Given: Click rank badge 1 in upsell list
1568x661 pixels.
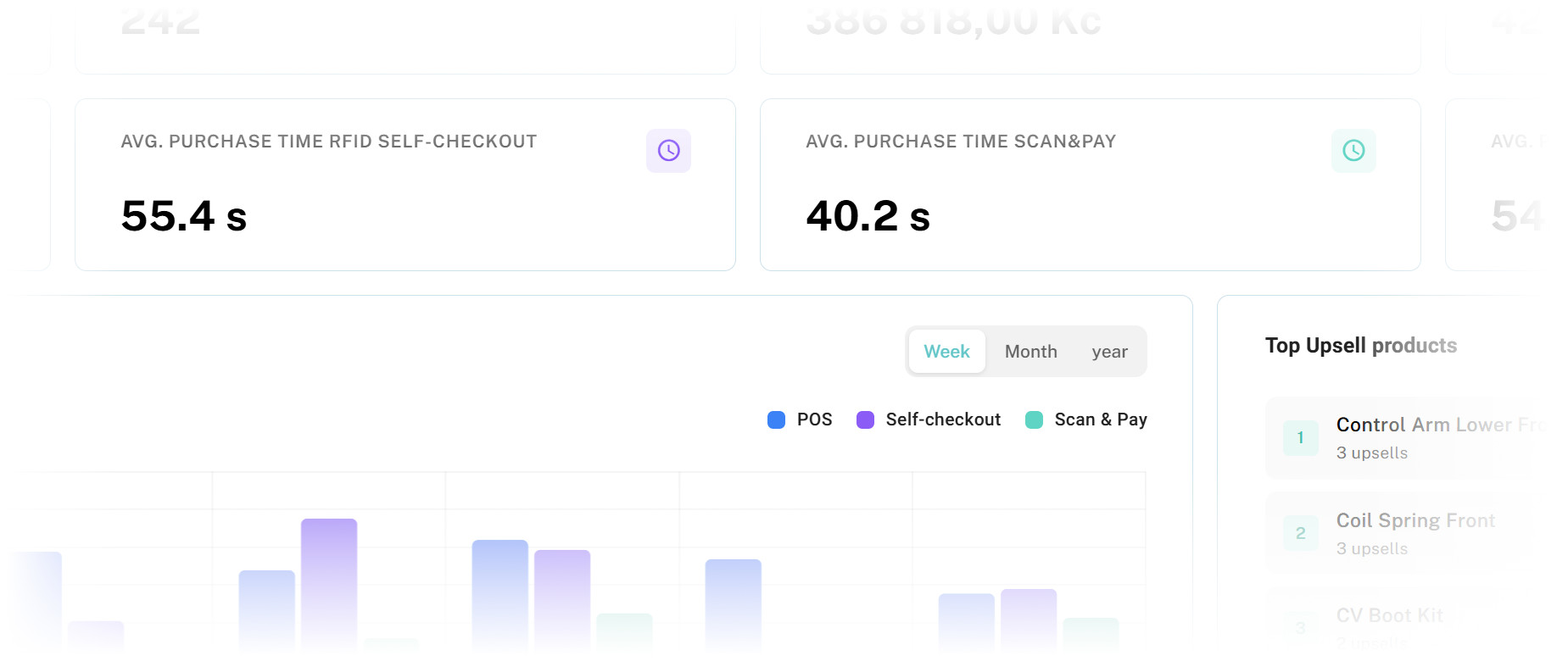Looking at the screenshot, I should pyautogui.click(x=1301, y=438).
